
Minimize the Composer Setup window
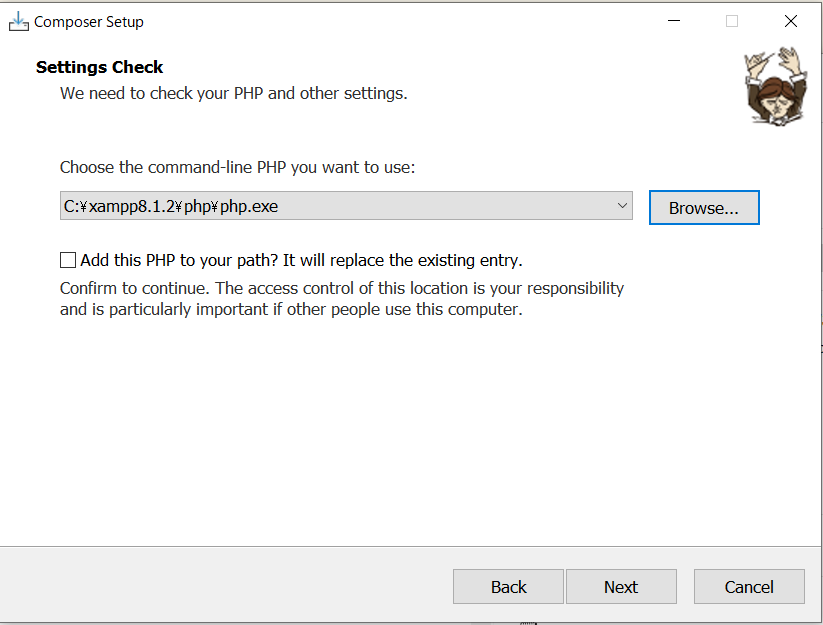point(672,21)
